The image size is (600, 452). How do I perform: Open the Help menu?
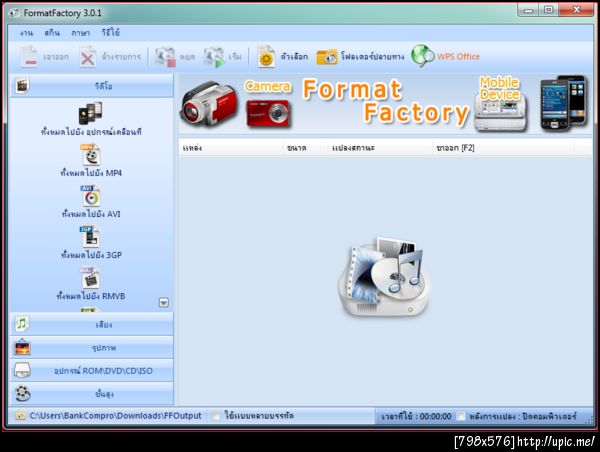111,33
